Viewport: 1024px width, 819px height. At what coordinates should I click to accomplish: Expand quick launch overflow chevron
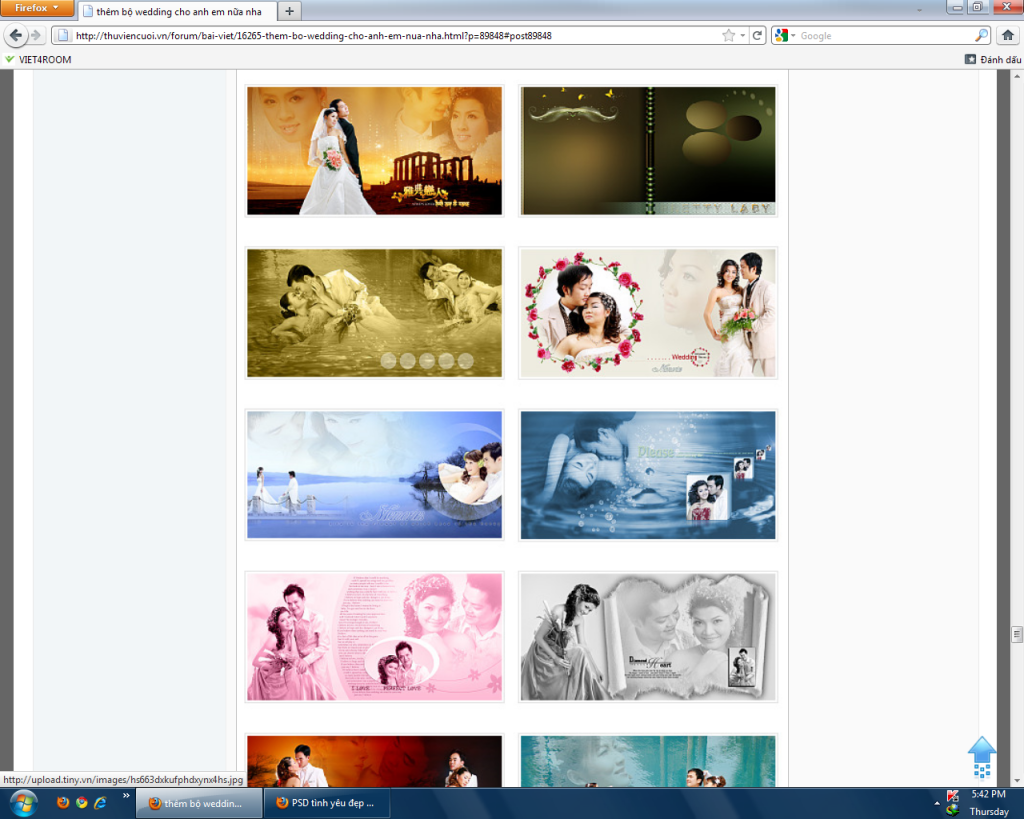pos(126,795)
